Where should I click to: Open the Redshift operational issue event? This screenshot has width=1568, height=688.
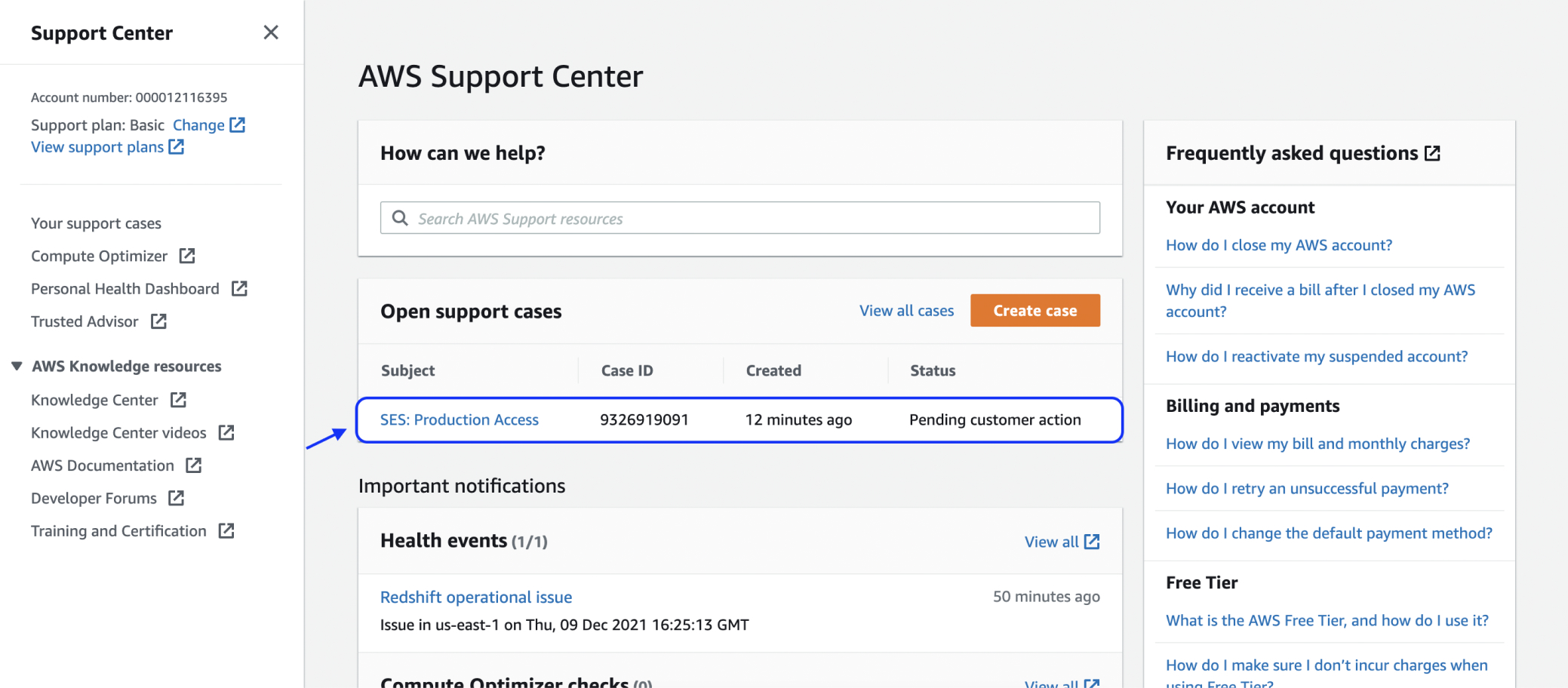click(475, 597)
